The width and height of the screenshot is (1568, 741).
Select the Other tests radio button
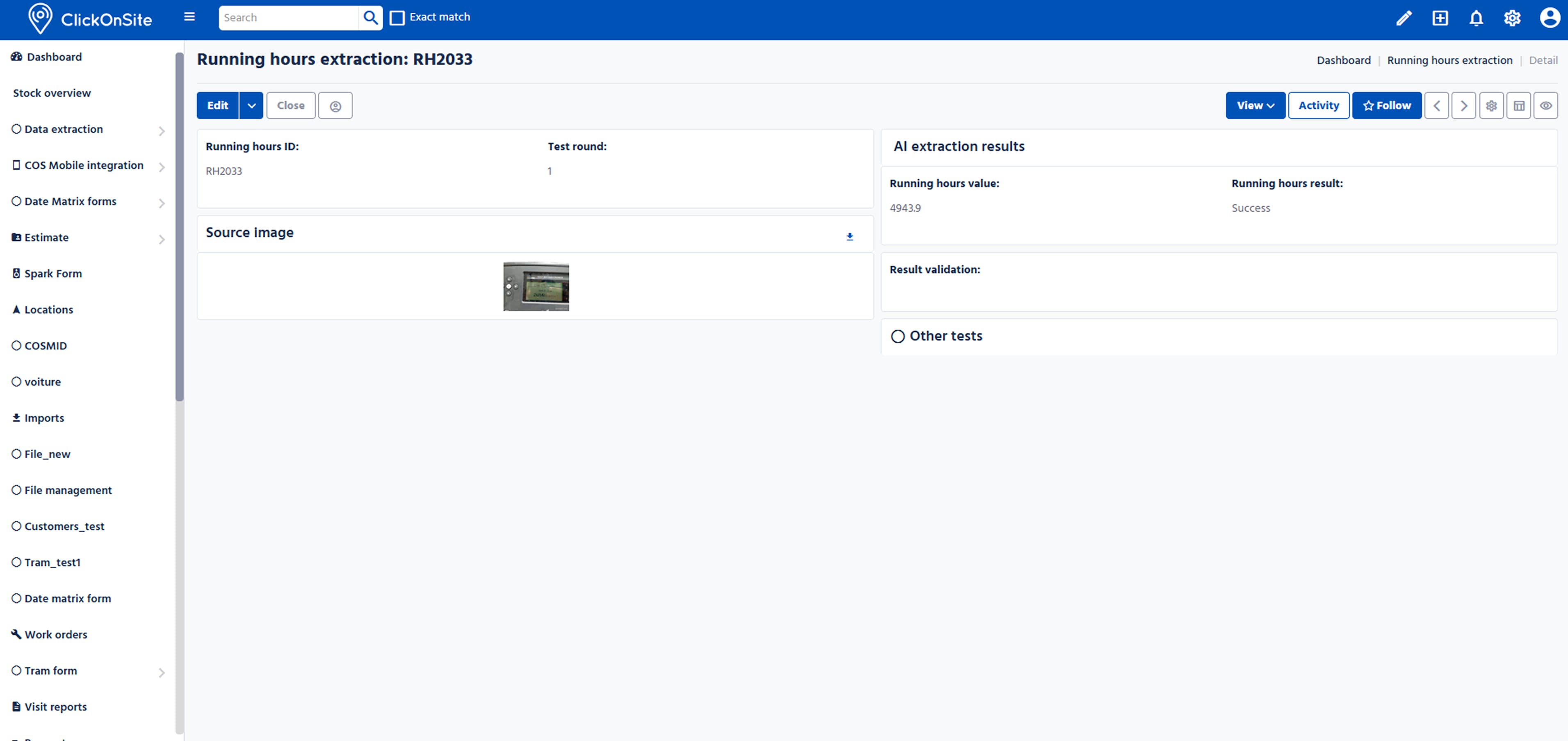(898, 336)
